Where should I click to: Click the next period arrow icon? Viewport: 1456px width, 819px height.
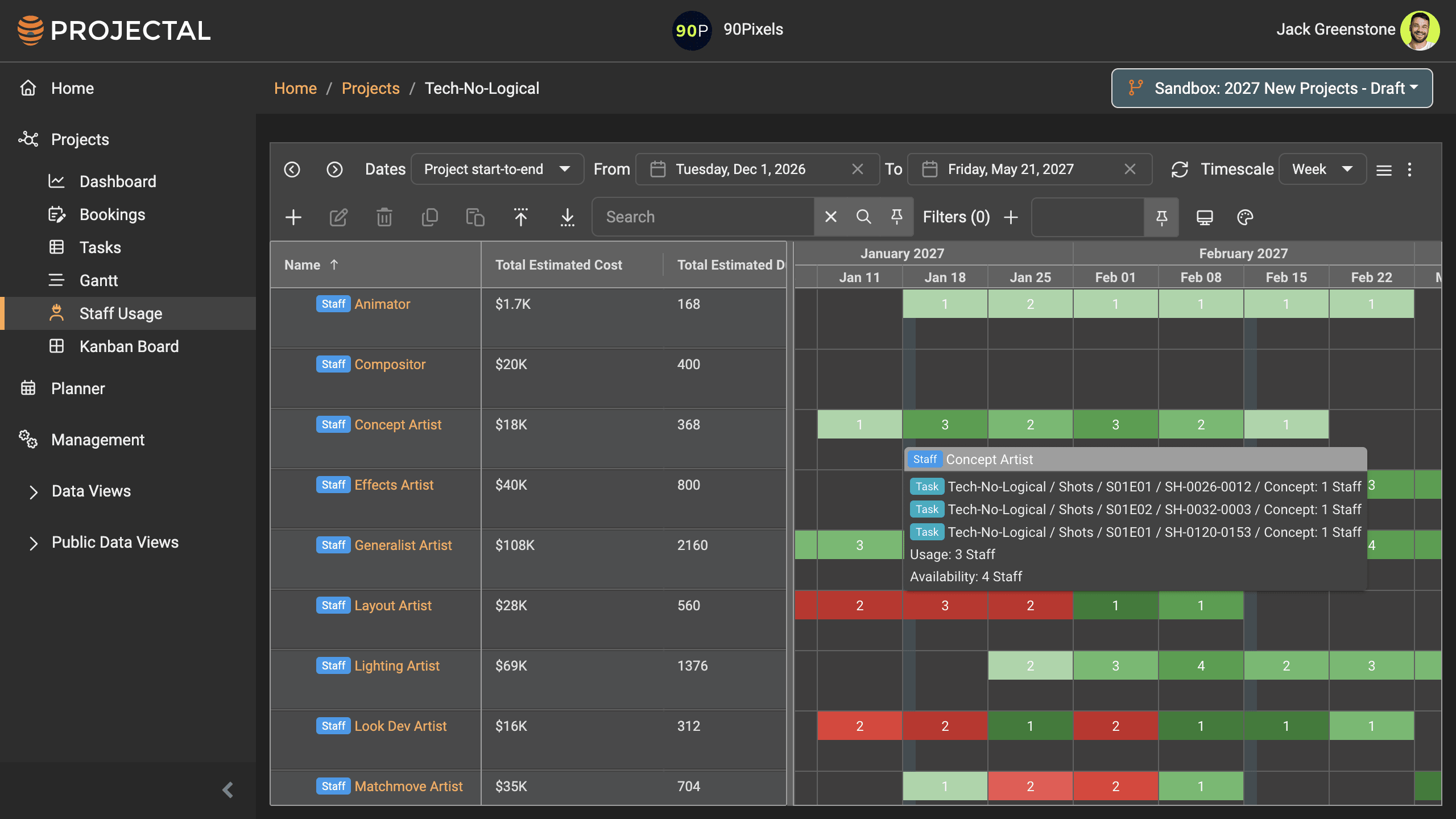(334, 169)
